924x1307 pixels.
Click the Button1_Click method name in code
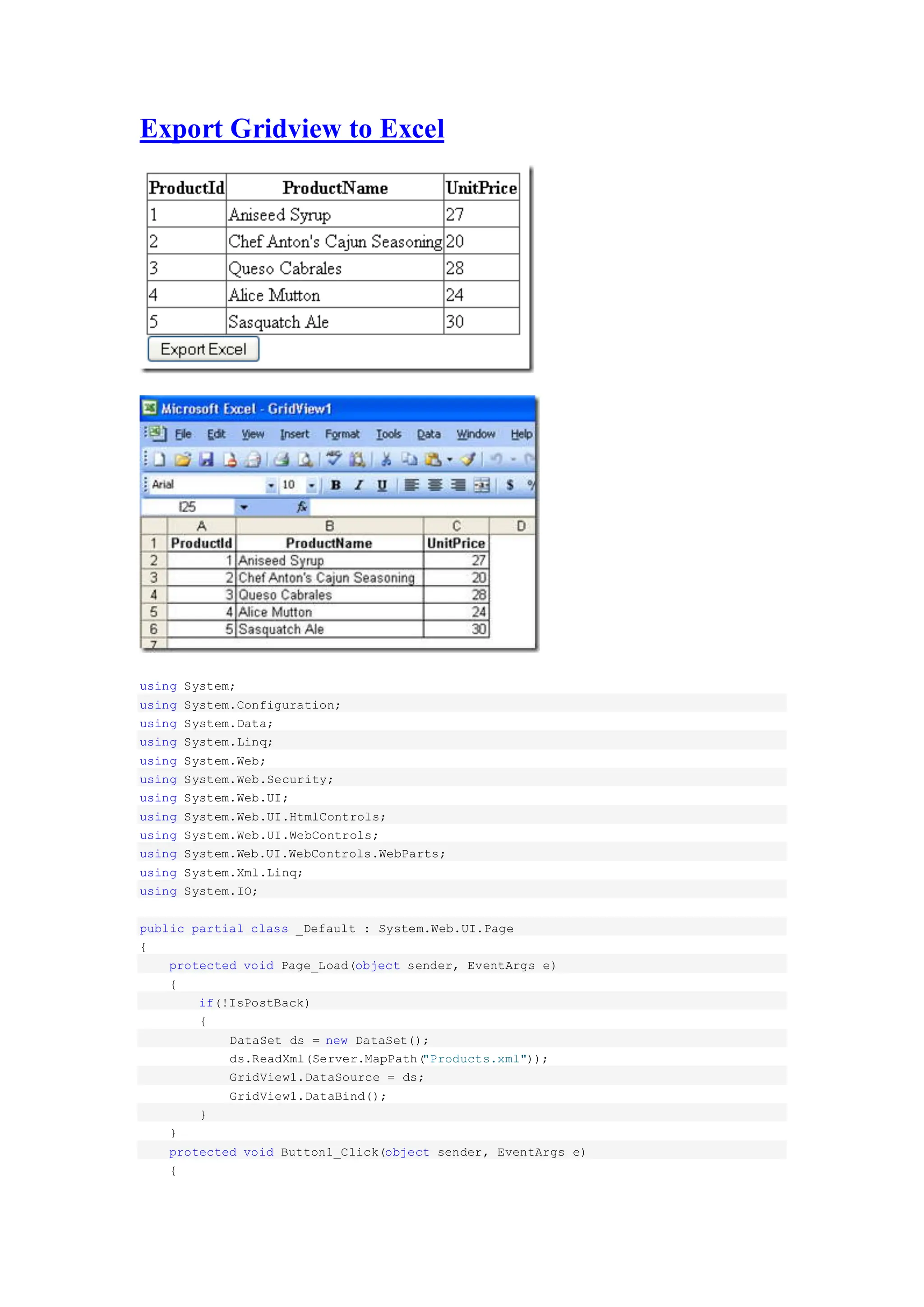[x=330, y=1152]
